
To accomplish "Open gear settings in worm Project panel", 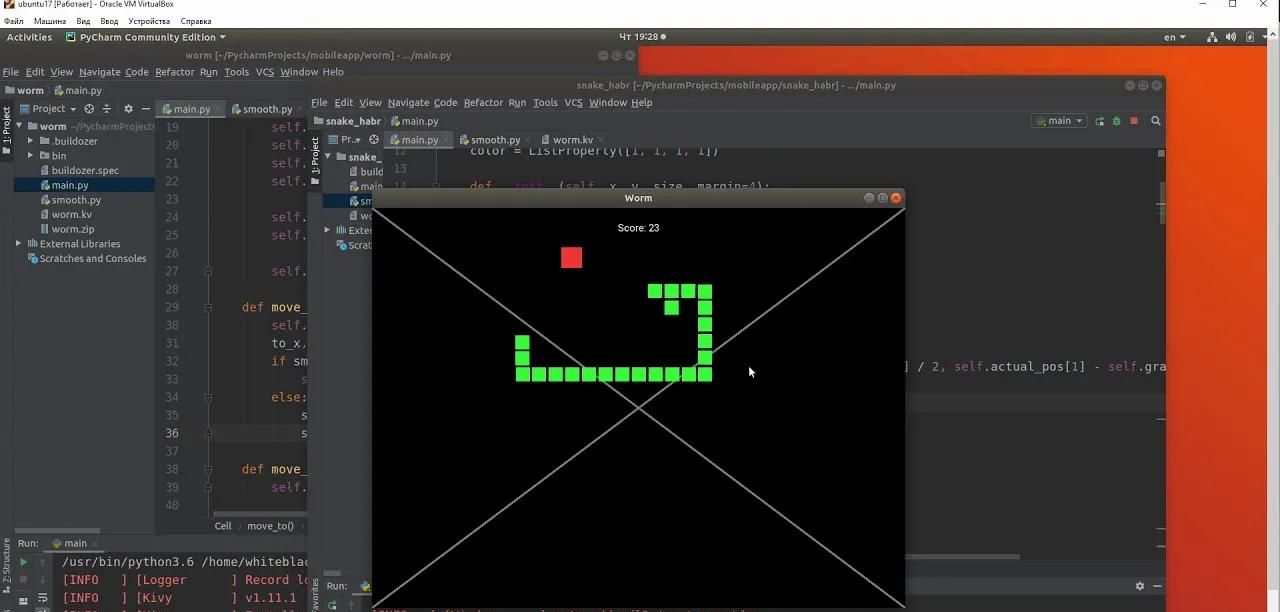I will point(128,109).
